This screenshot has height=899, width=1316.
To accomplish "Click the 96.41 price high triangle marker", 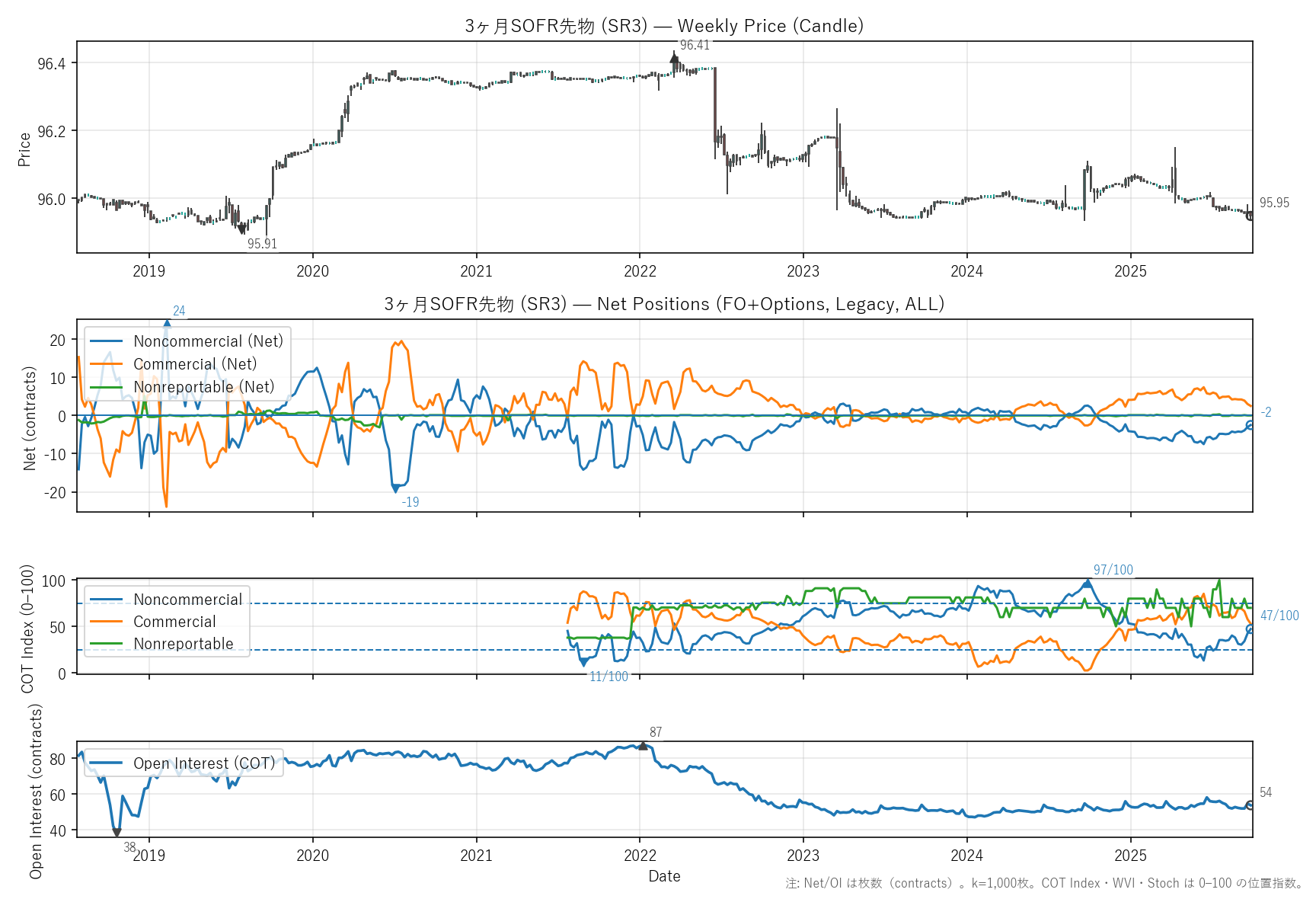I will coord(674,58).
